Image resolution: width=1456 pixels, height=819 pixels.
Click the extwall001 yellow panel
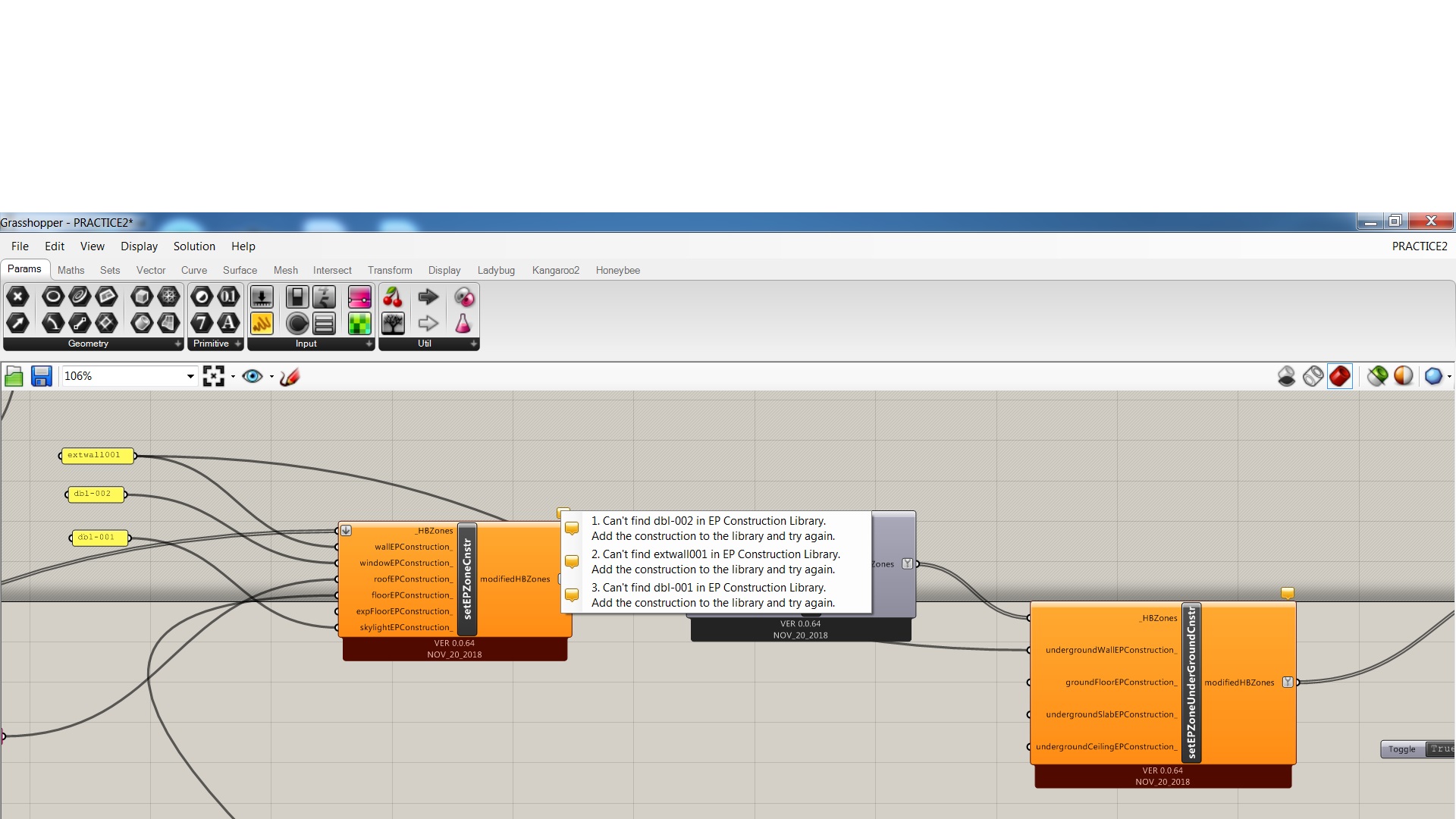click(x=97, y=456)
